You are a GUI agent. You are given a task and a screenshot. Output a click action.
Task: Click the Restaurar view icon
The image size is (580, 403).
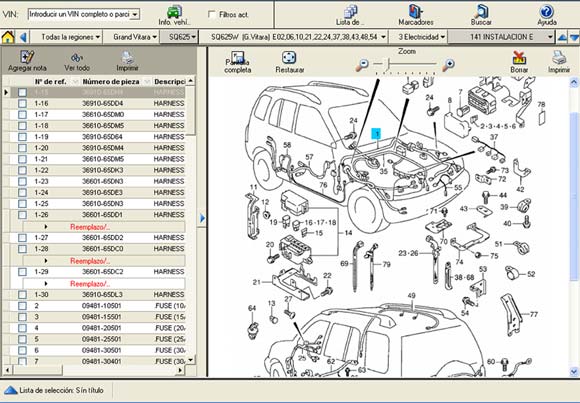[x=289, y=58]
